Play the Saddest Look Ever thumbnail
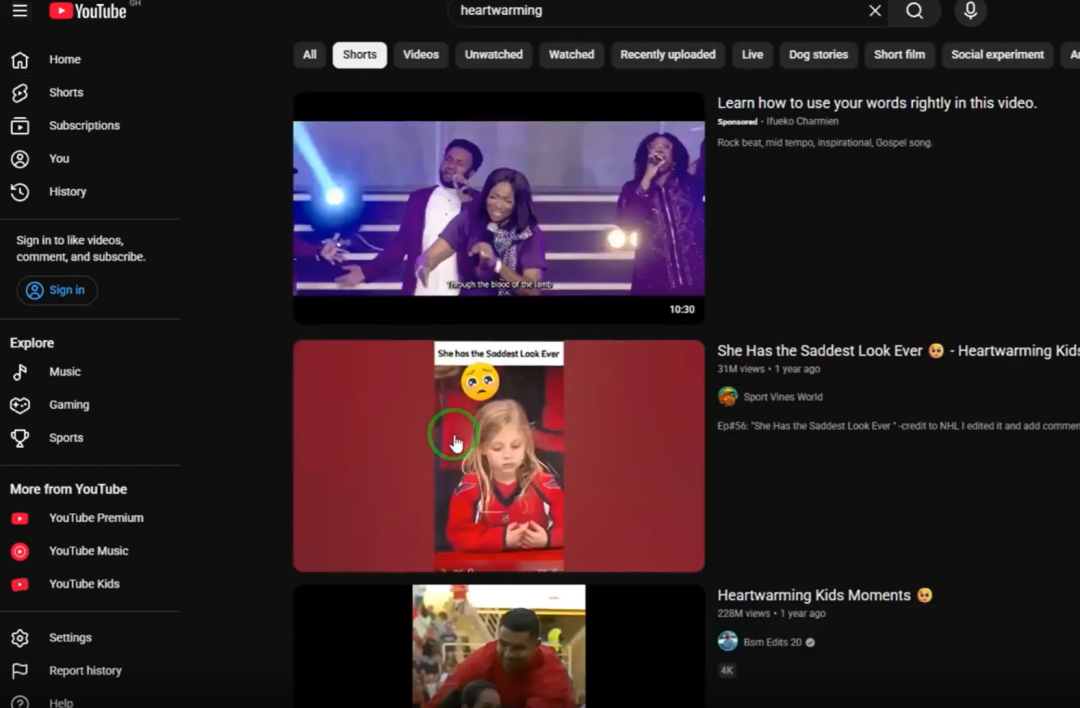This screenshot has width=1080, height=708. [x=498, y=456]
